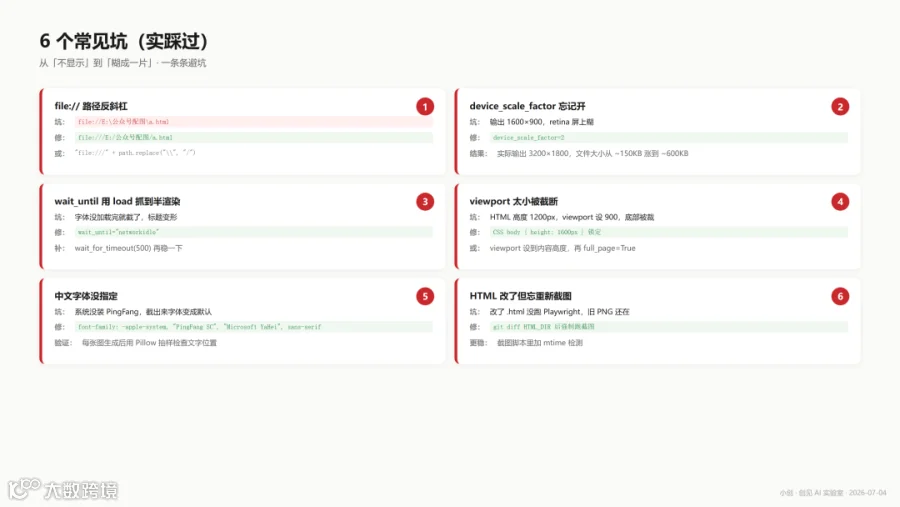This screenshot has height=507, width=900.
Task: Click the subtitle "从「不显示」到「糊成一片」· 一条条避坑"
Action: (122, 63)
